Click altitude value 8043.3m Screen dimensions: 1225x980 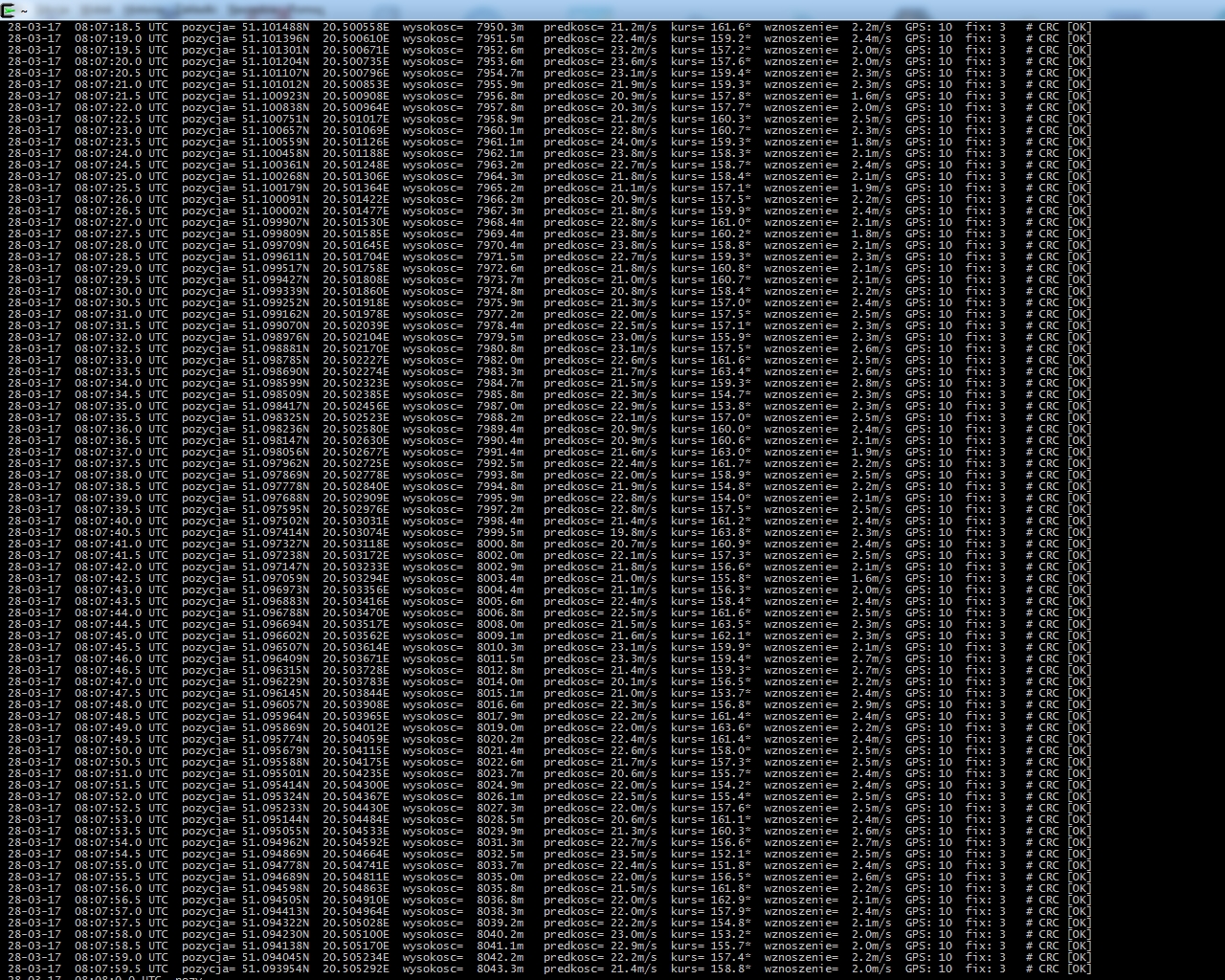[x=501, y=969]
